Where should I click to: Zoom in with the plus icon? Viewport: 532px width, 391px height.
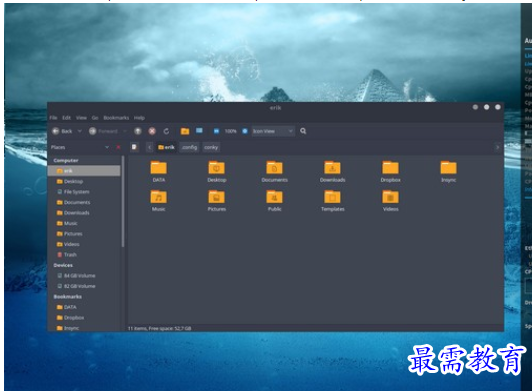coord(245,131)
